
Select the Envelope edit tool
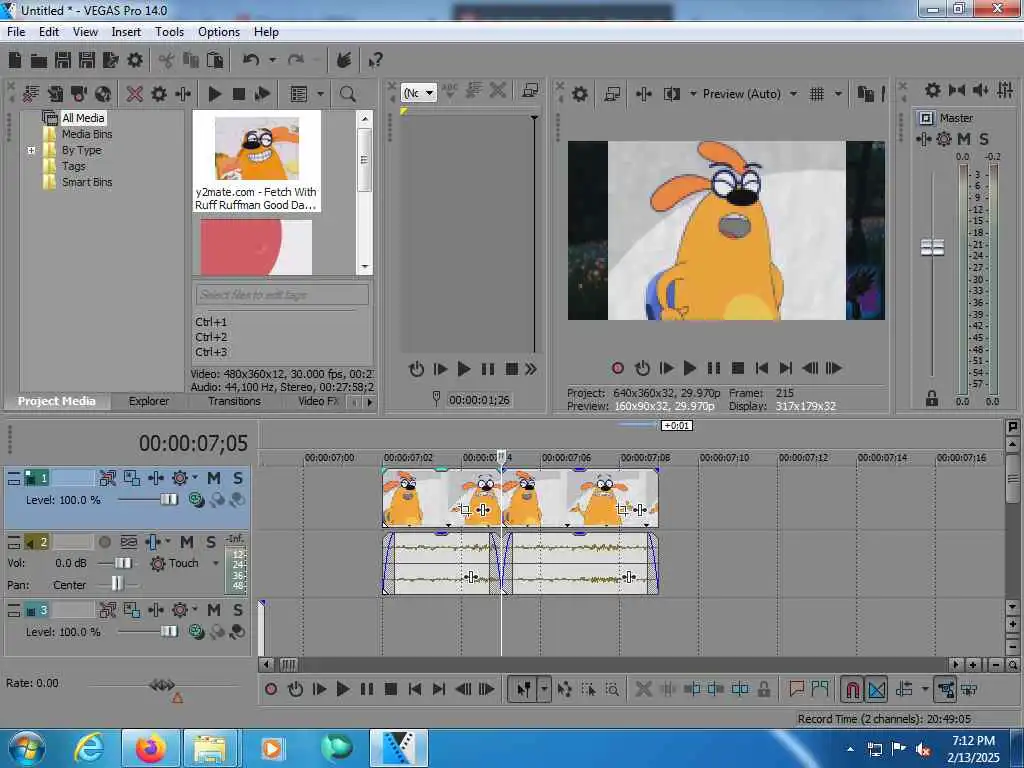(x=564, y=689)
